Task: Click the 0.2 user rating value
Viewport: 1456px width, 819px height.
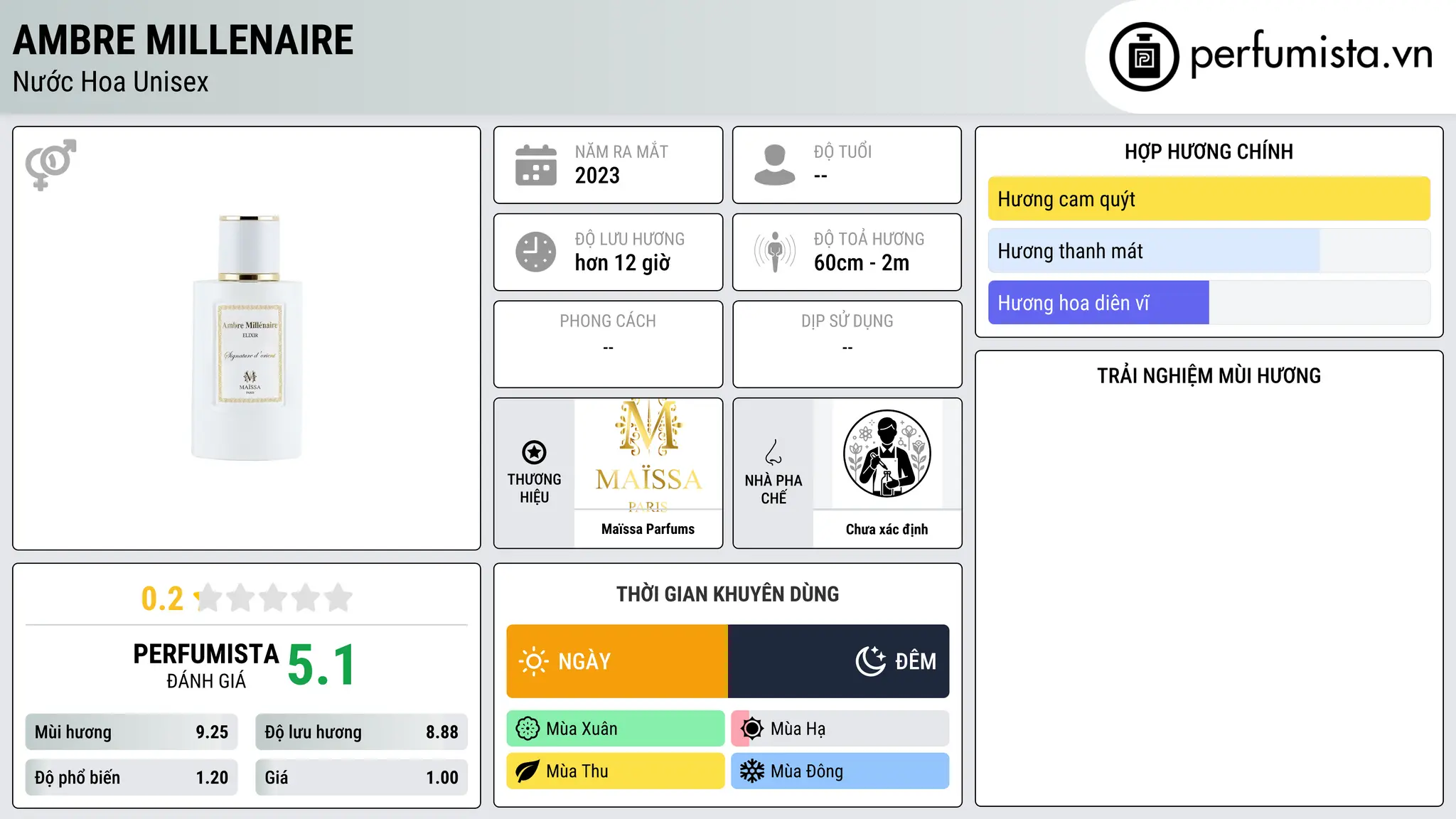Action: [x=162, y=599]
